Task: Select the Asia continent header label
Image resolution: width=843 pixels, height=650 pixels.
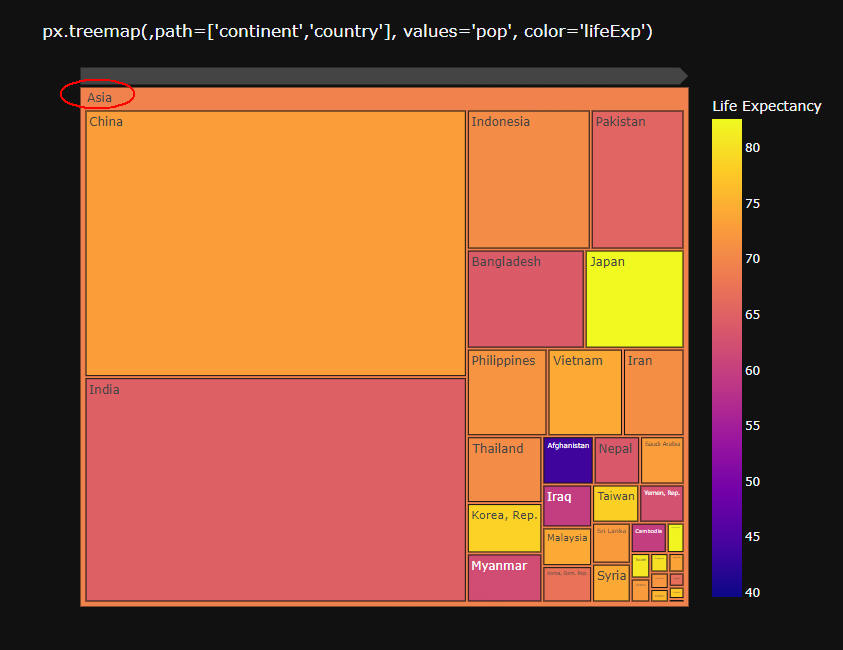Action: pyautogui.click(x=99, y=98)
